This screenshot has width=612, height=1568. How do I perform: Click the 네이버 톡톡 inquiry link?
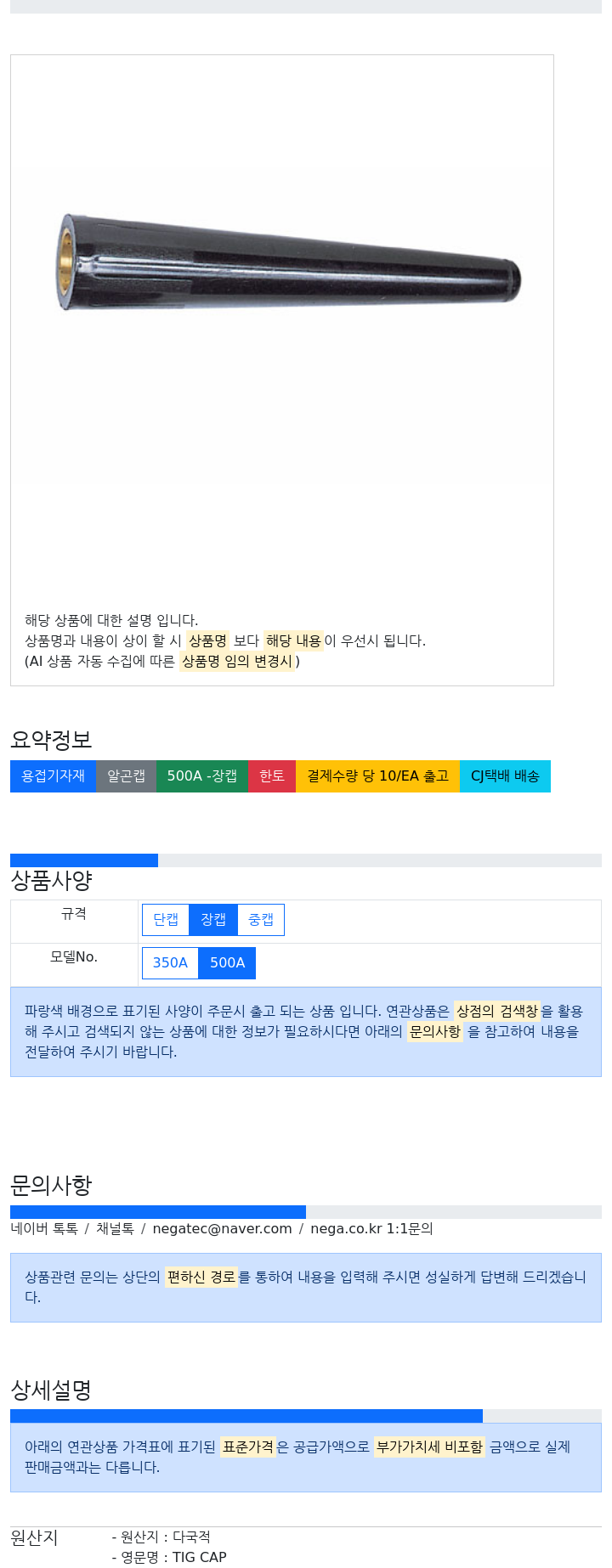tap(44, 1229)
